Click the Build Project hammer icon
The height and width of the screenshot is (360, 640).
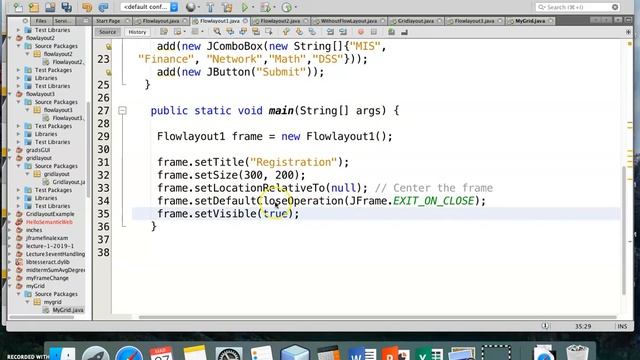210,7
